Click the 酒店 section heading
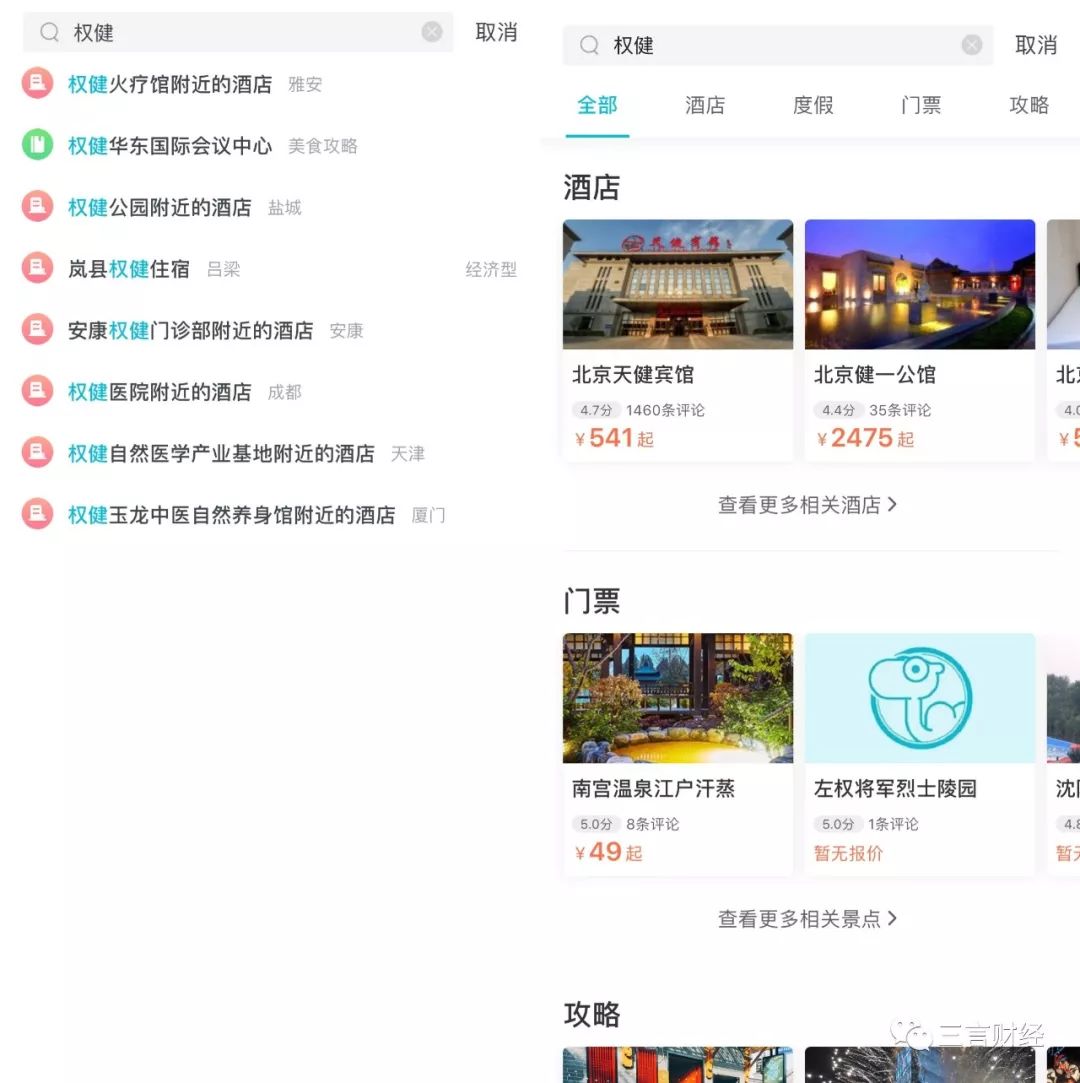 click(592, 187)
